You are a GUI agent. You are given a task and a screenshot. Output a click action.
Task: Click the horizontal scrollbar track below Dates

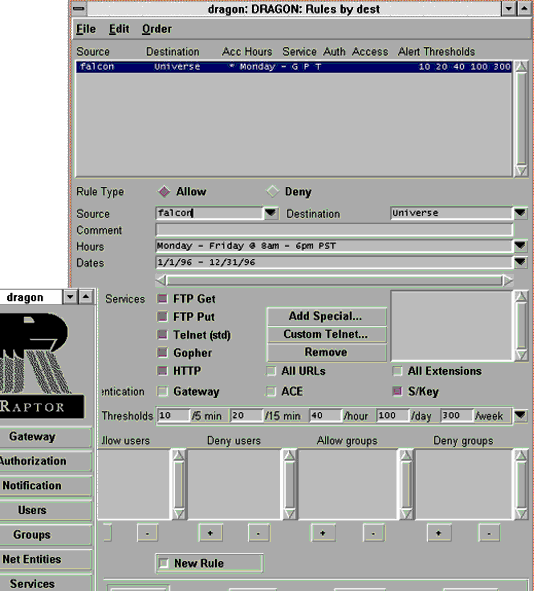(334, 280)
